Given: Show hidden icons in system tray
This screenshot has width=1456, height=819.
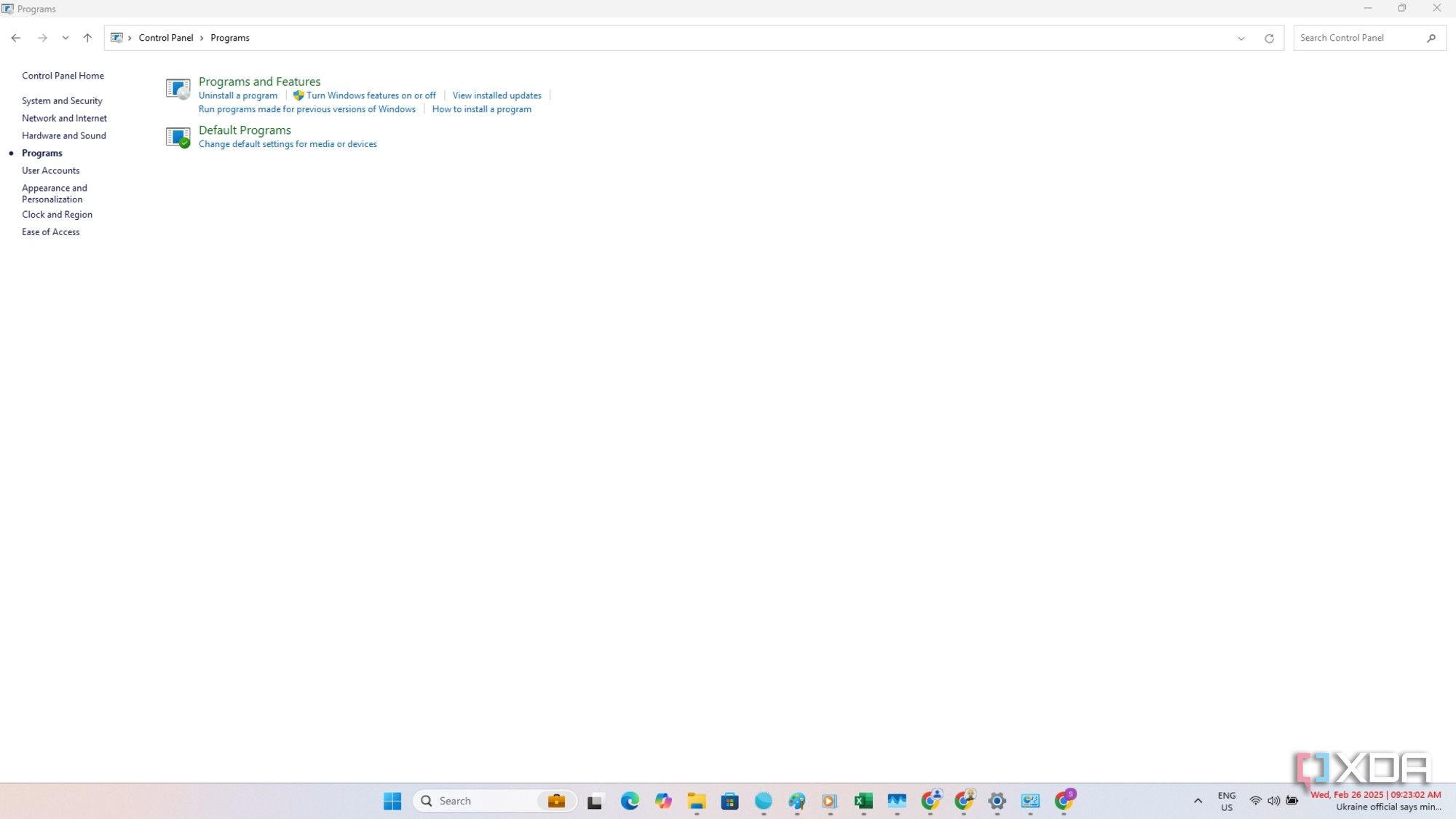Looking at the screenshot, I should click(x=1198, y=801).
